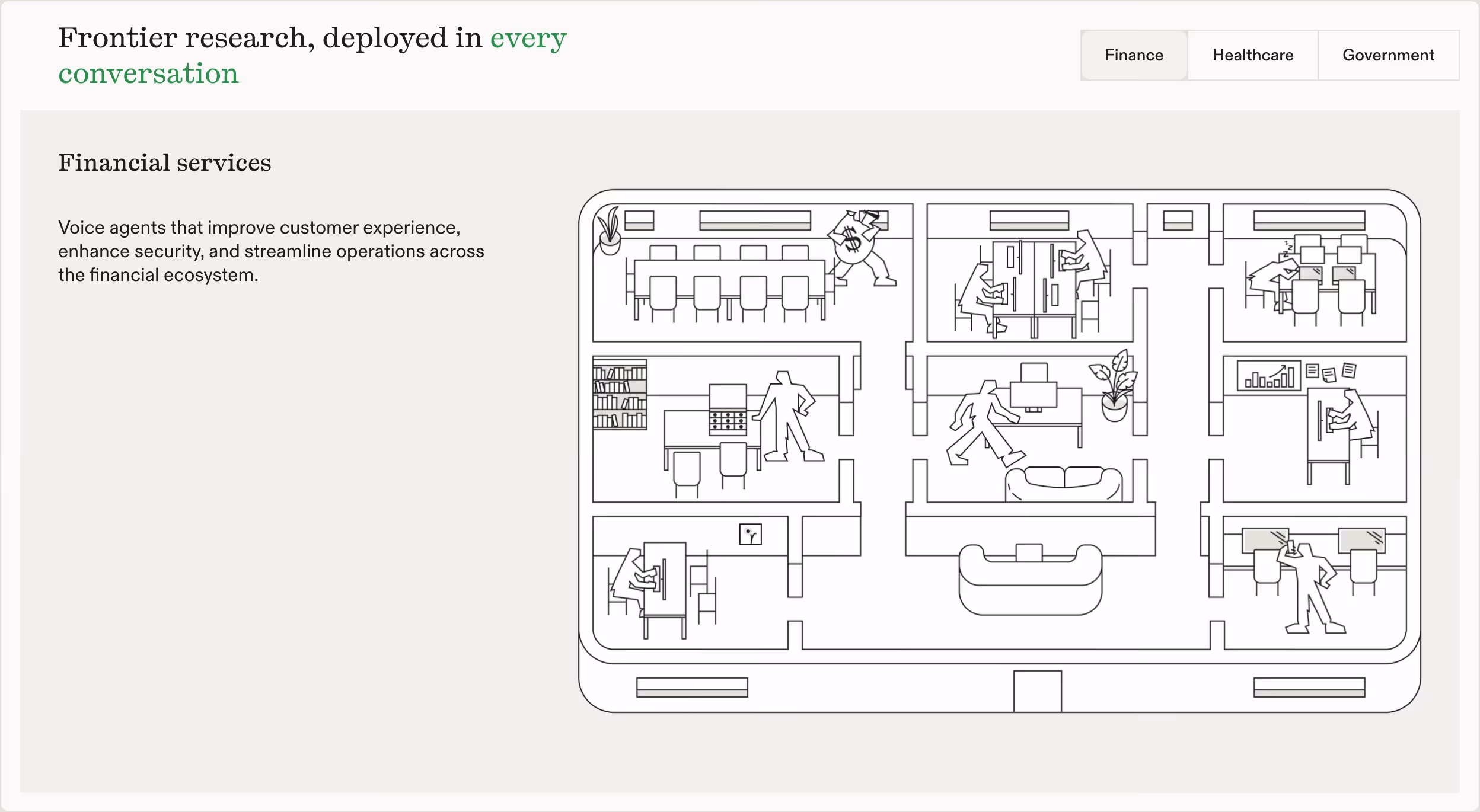Switch to the Healthcare tab
This screenshot has height=812, width=1480.
(1253, 55)
